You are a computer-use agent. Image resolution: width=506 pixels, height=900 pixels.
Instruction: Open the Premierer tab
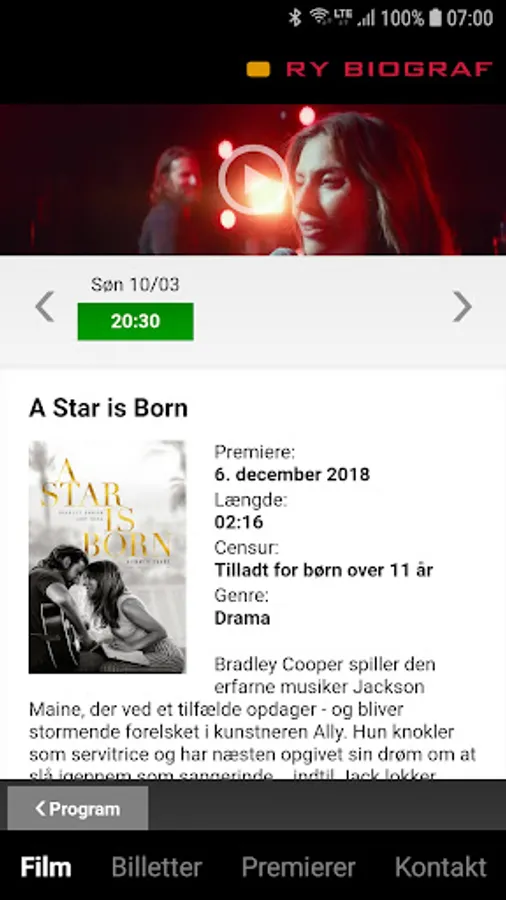(298, 867)
